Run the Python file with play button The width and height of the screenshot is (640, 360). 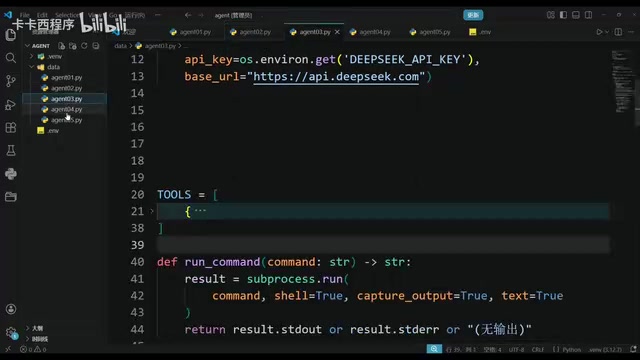599,32
